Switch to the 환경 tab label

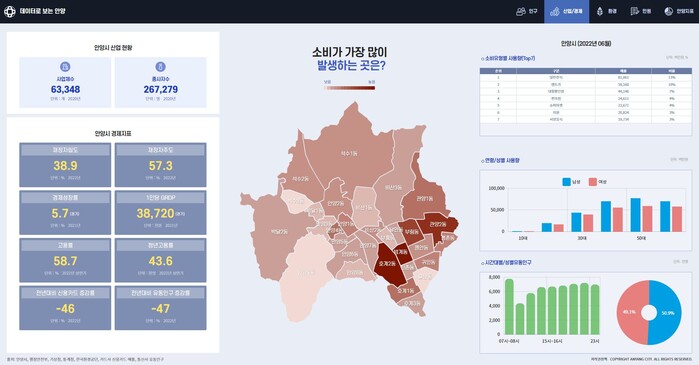pos(612,11)
